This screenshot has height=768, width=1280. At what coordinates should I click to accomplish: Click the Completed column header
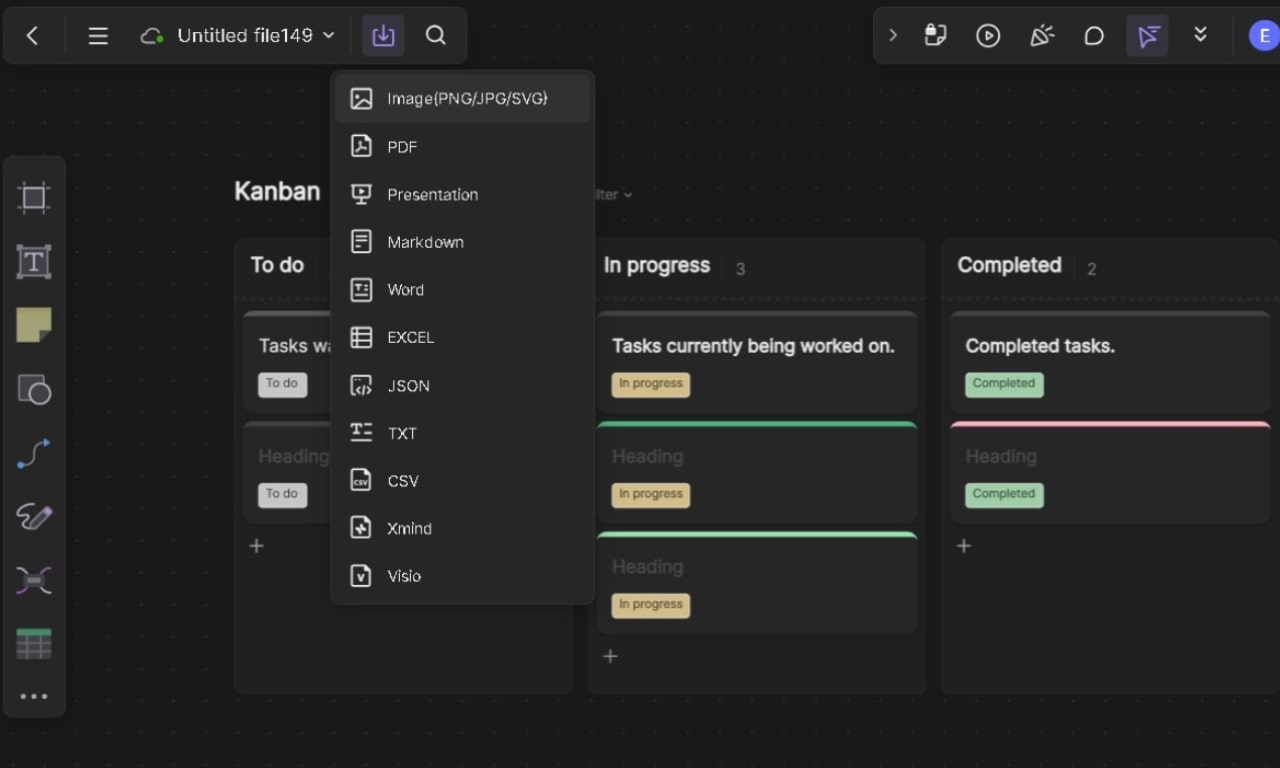[1009, 265]
